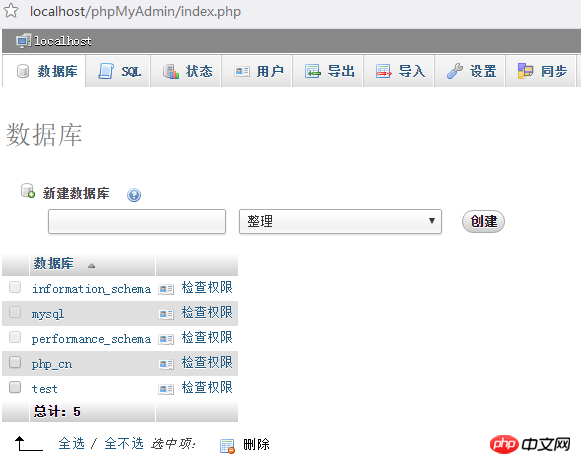This screenshot has height=464, width=581.
Task: Tick the information_schema checkbox
Action: (x=15, y=287)
